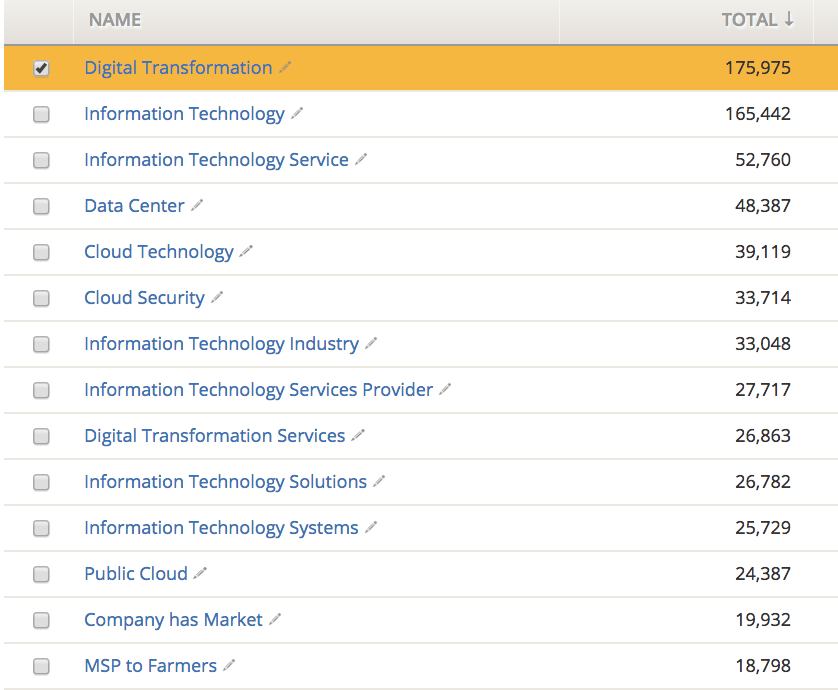838x690 pixels.
Task: Edit Information Technology name via pencil icon
Action: [x=297, y=114]
